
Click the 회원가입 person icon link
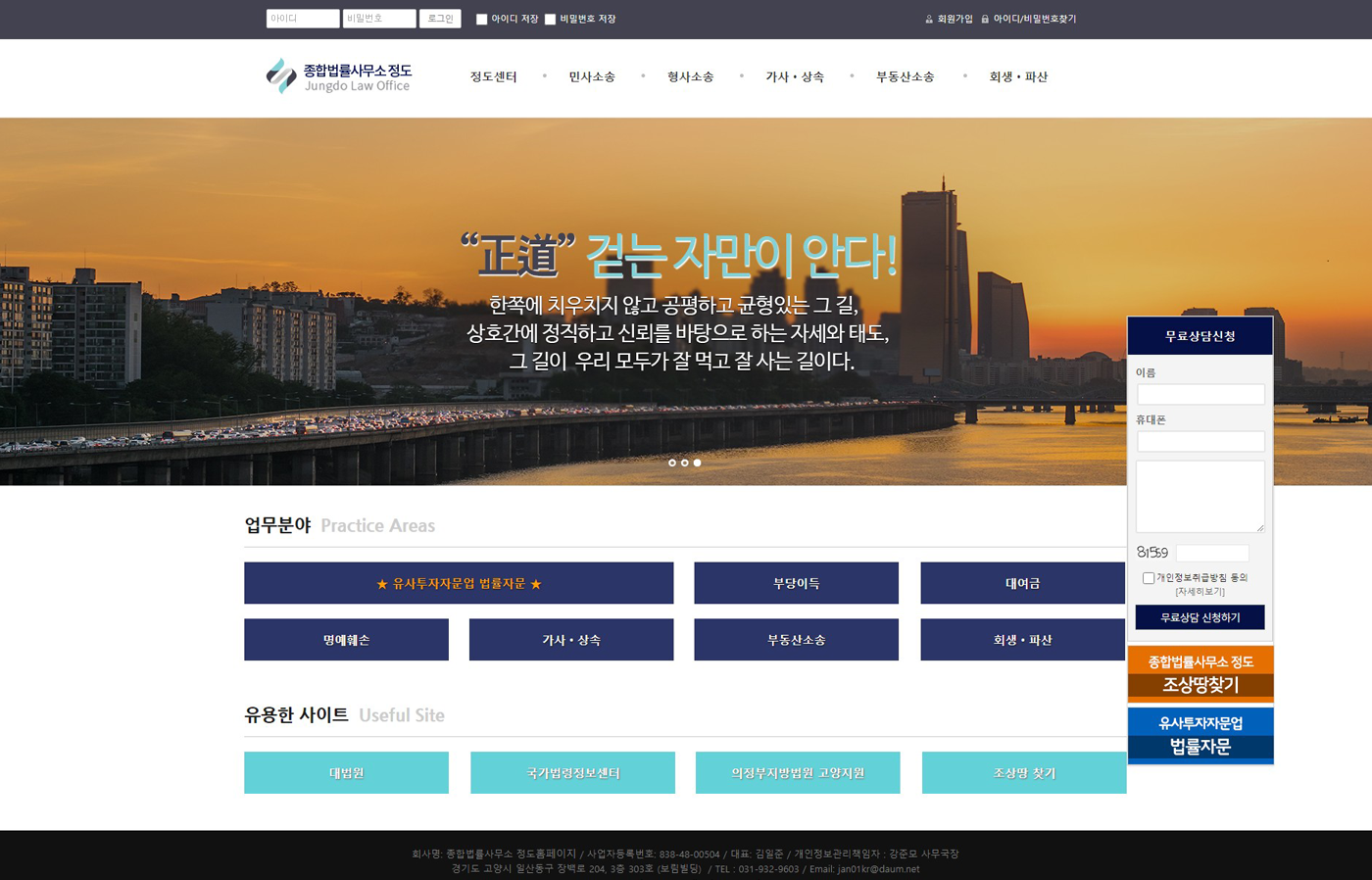[x=949, y=19]
